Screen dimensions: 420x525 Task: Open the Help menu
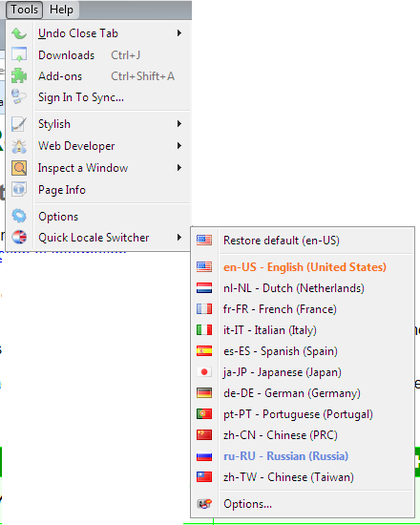pos(61,10)
